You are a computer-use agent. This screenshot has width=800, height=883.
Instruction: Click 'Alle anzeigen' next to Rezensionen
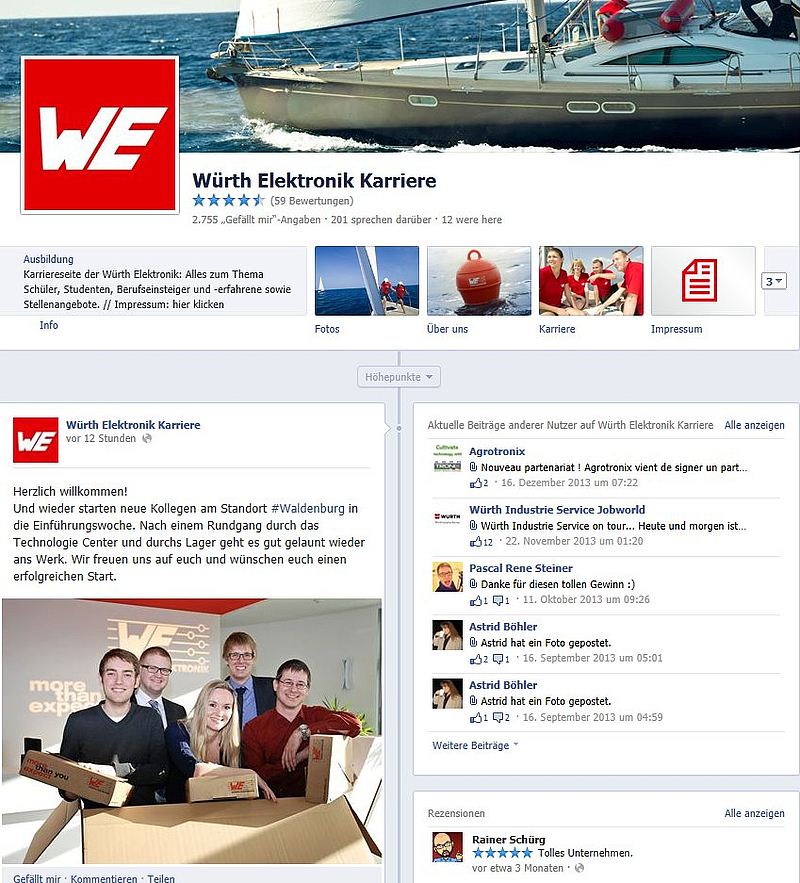click(x=754, y=813)
